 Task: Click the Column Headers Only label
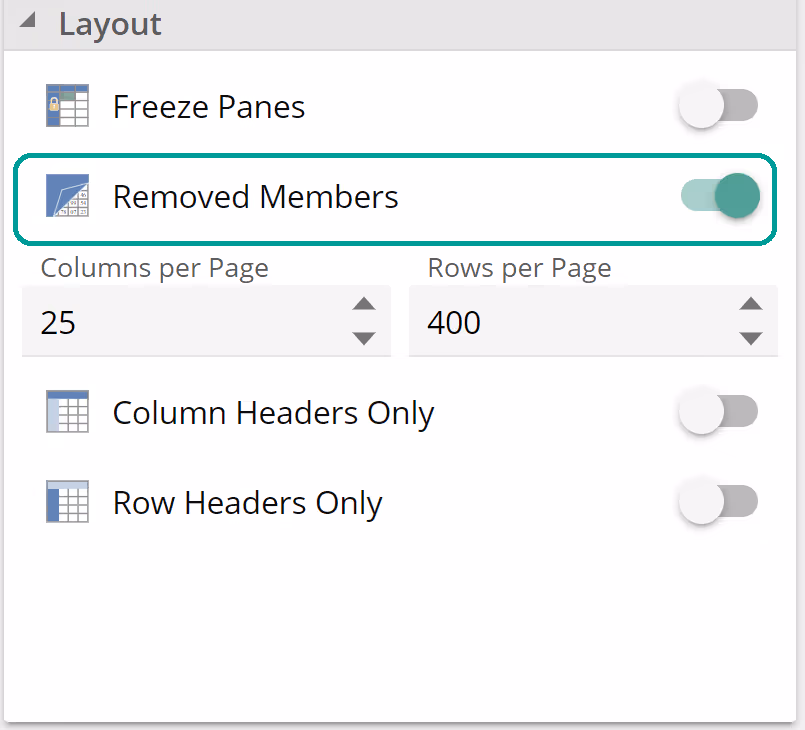tap(273, 413)
